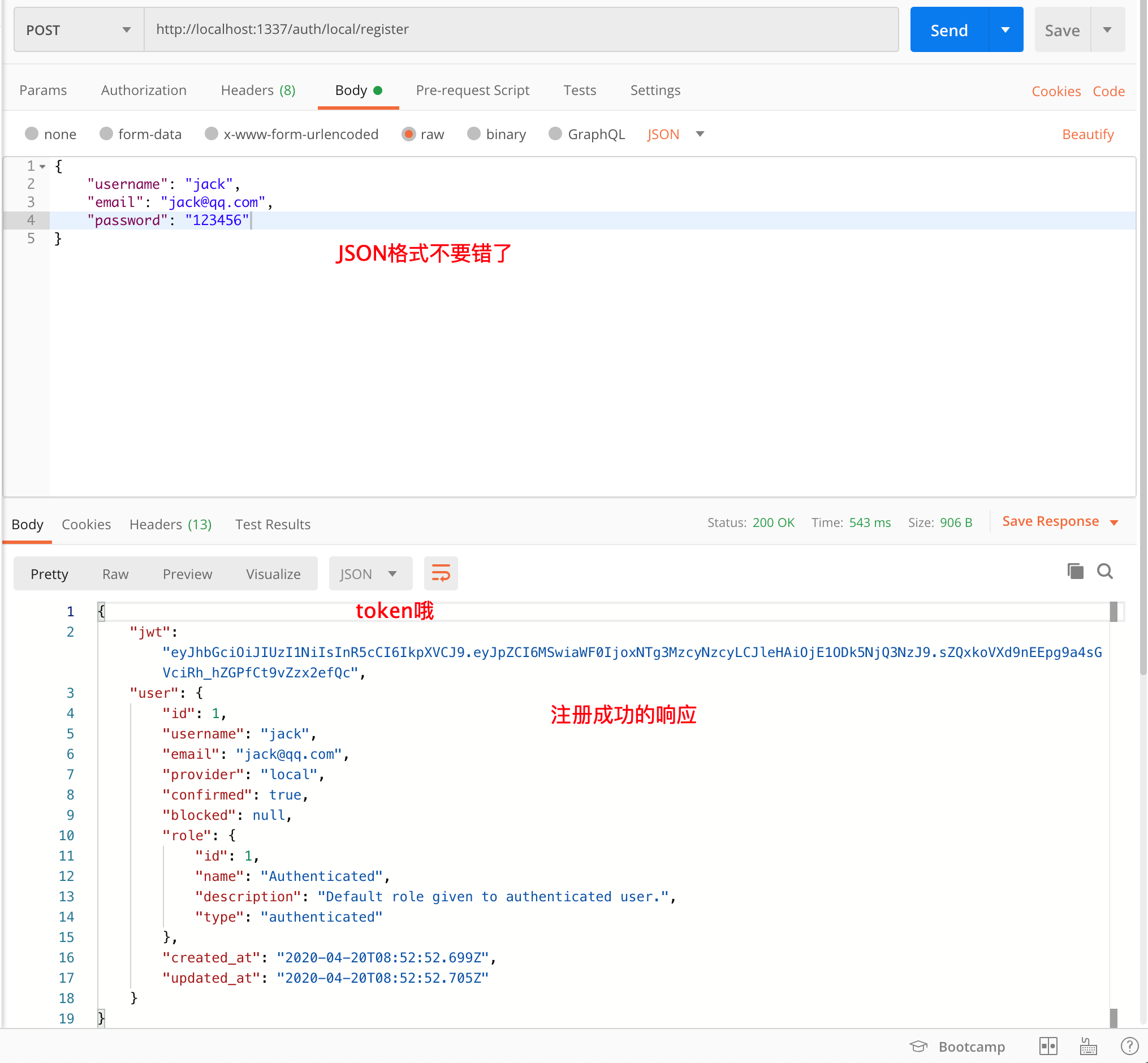Open help question mark icon

[1129, 1046]
